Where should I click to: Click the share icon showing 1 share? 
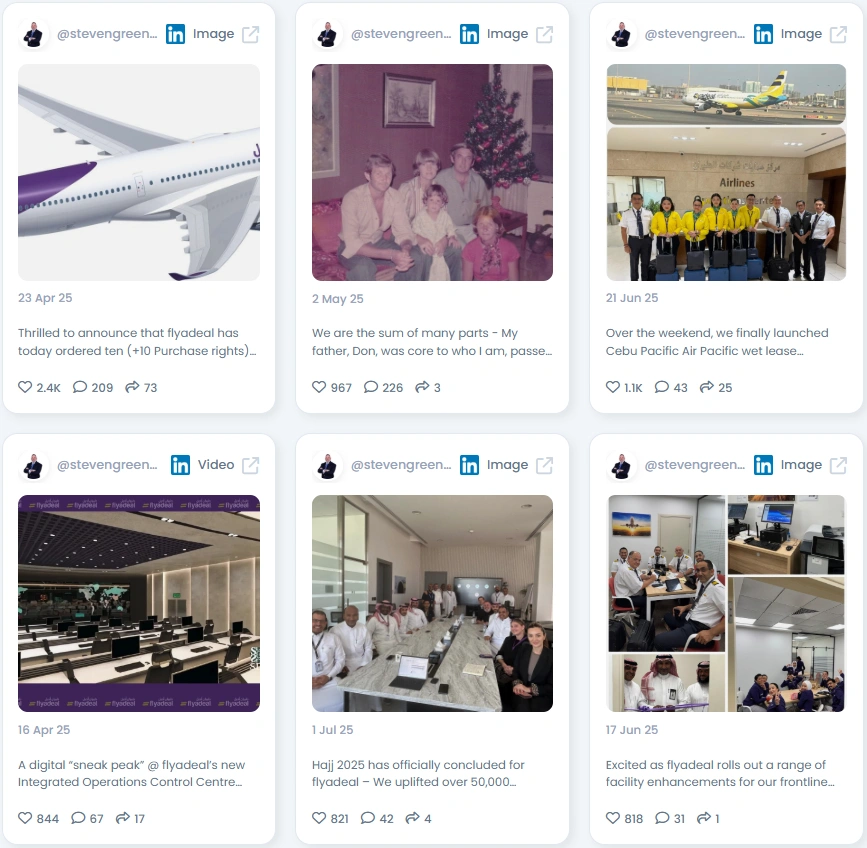coord(704,818)
